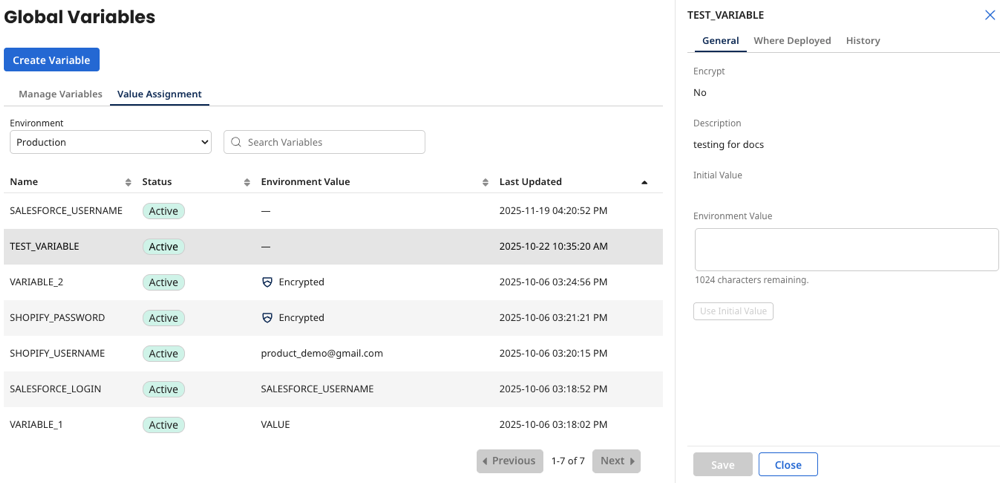Click the Name column header

24,182
